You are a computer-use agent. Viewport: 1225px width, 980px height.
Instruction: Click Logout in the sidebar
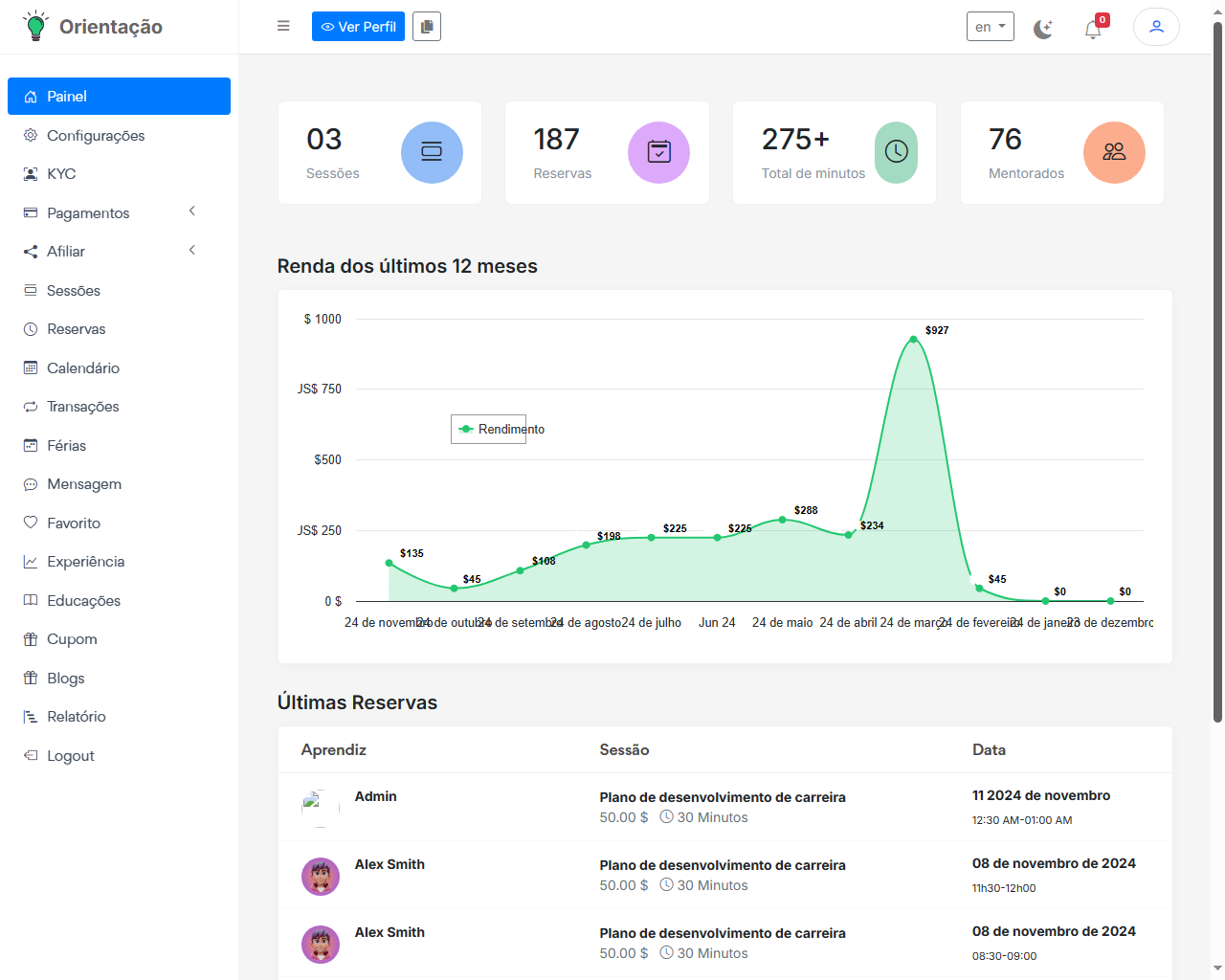pyautogui.click(x=71, y=756)
